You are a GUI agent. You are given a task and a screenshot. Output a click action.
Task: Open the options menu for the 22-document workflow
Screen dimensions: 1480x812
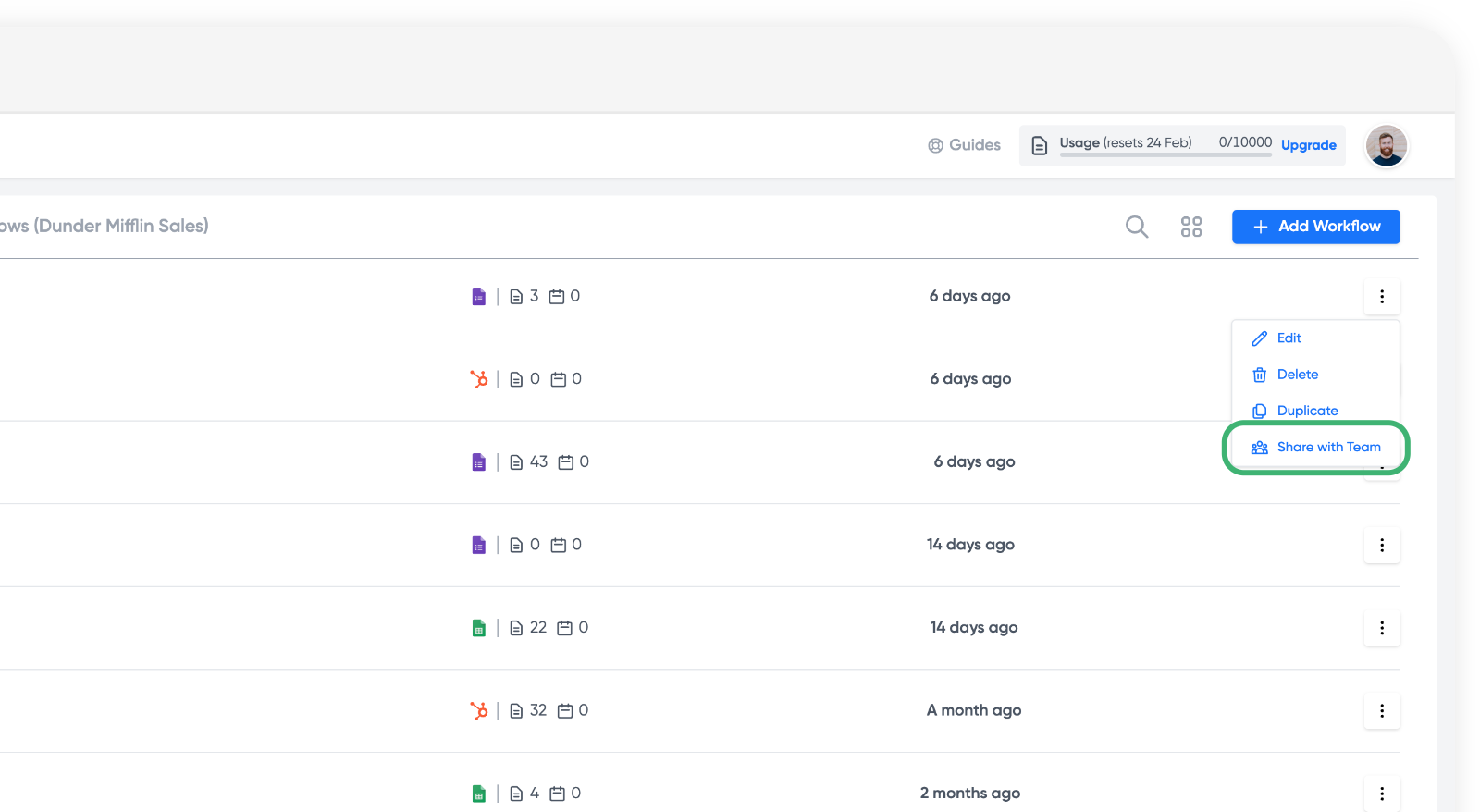click(x=1381, y=628)
